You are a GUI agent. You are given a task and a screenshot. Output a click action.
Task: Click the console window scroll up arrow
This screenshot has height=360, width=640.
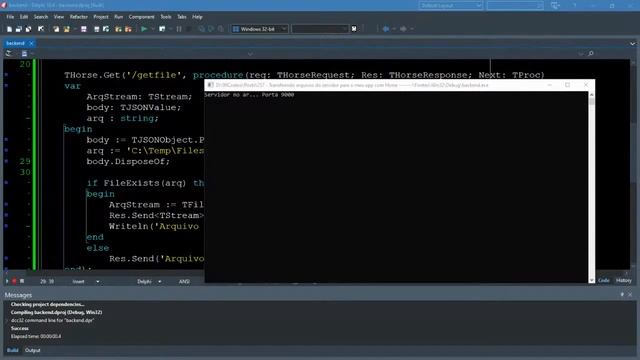[x=591, y=95]
